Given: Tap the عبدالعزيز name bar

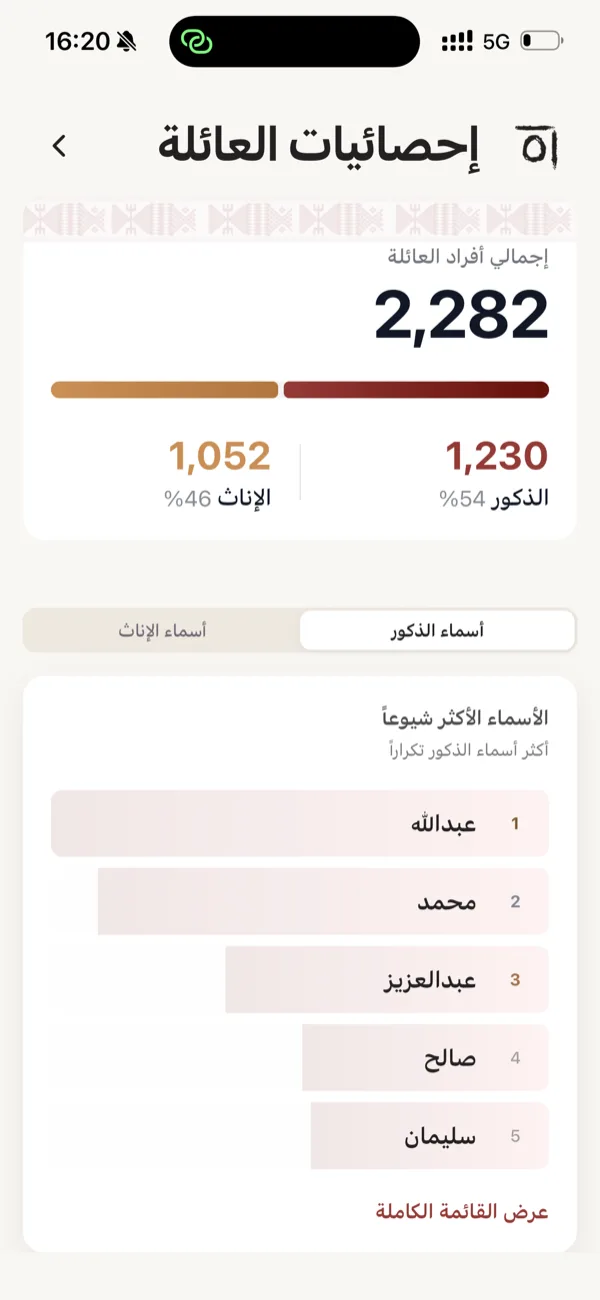Looking at the screenshot, I should click(x=390, y=980).
